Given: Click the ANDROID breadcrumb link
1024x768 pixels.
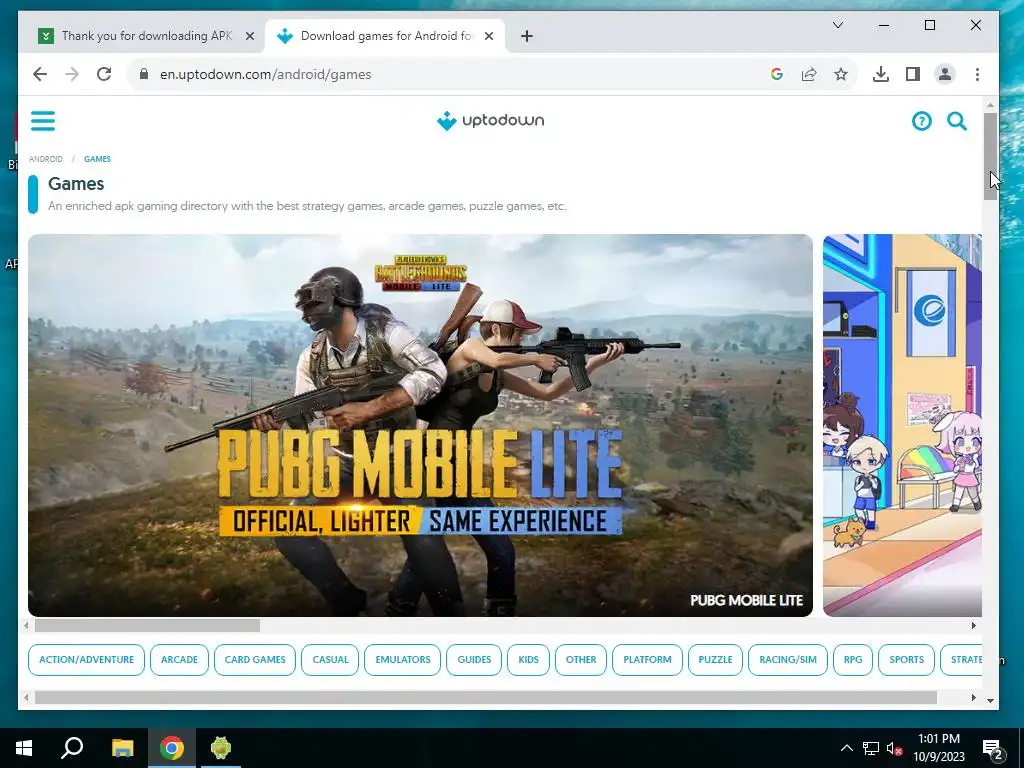Looking at the screenshot, I should coord(46,159).
